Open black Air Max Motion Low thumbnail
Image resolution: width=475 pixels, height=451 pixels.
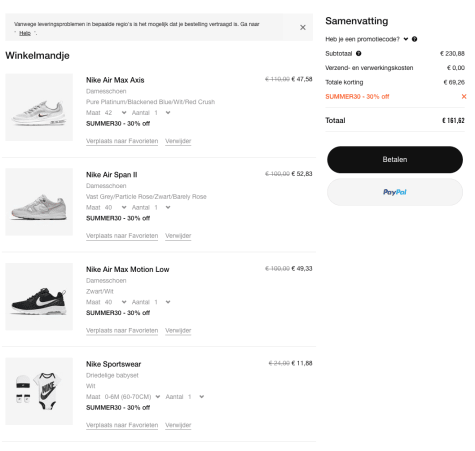point(39,296)
